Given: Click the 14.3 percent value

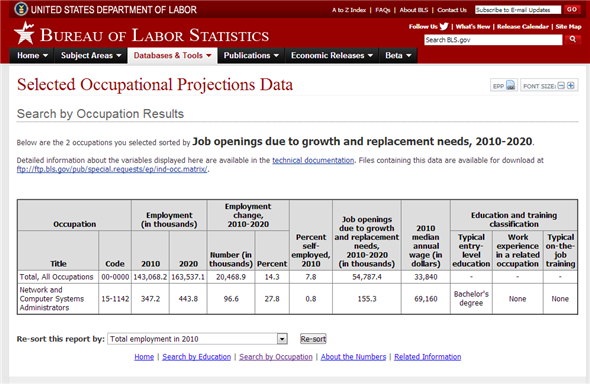Looking at the screenshot, I should point(272,277).
